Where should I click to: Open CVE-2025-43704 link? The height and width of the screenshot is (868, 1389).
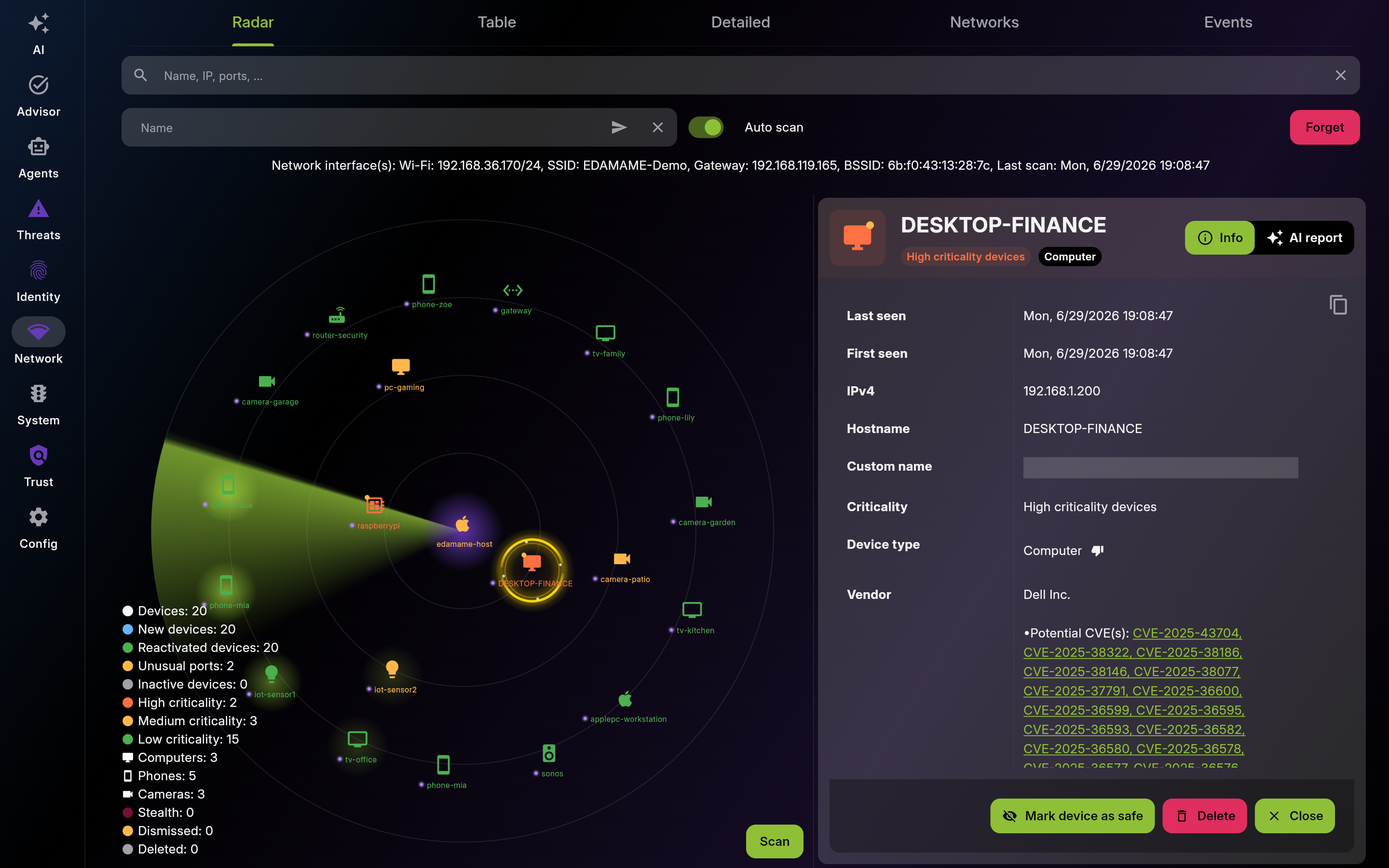[x=1187, y=633]
